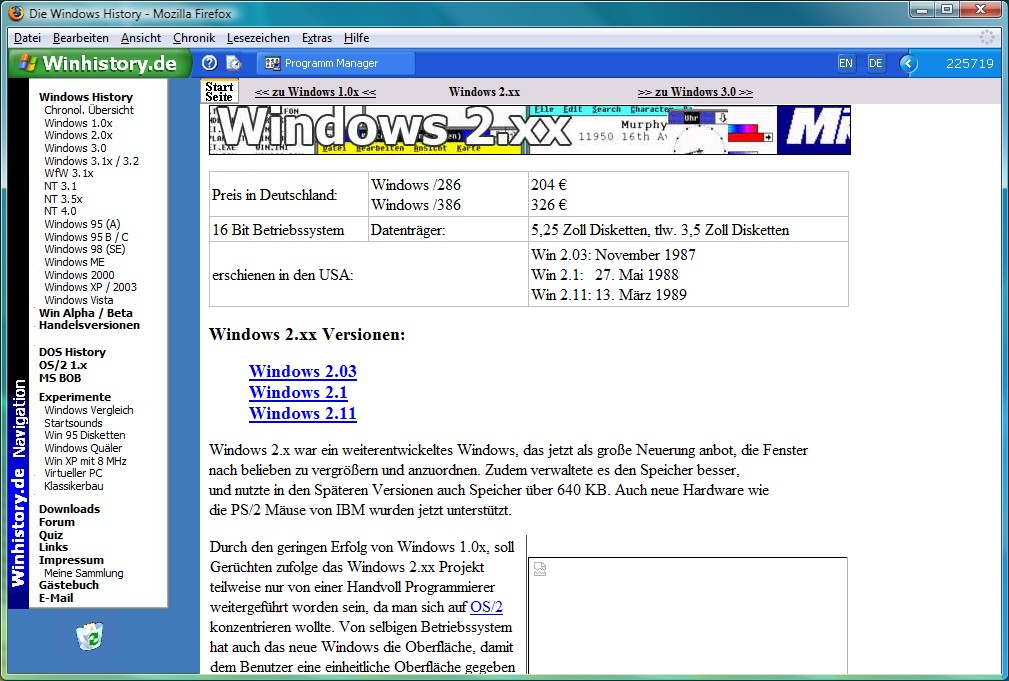Click the visitor counter 225719
This screenshot has width=1009, height=681.
[969, 63]
